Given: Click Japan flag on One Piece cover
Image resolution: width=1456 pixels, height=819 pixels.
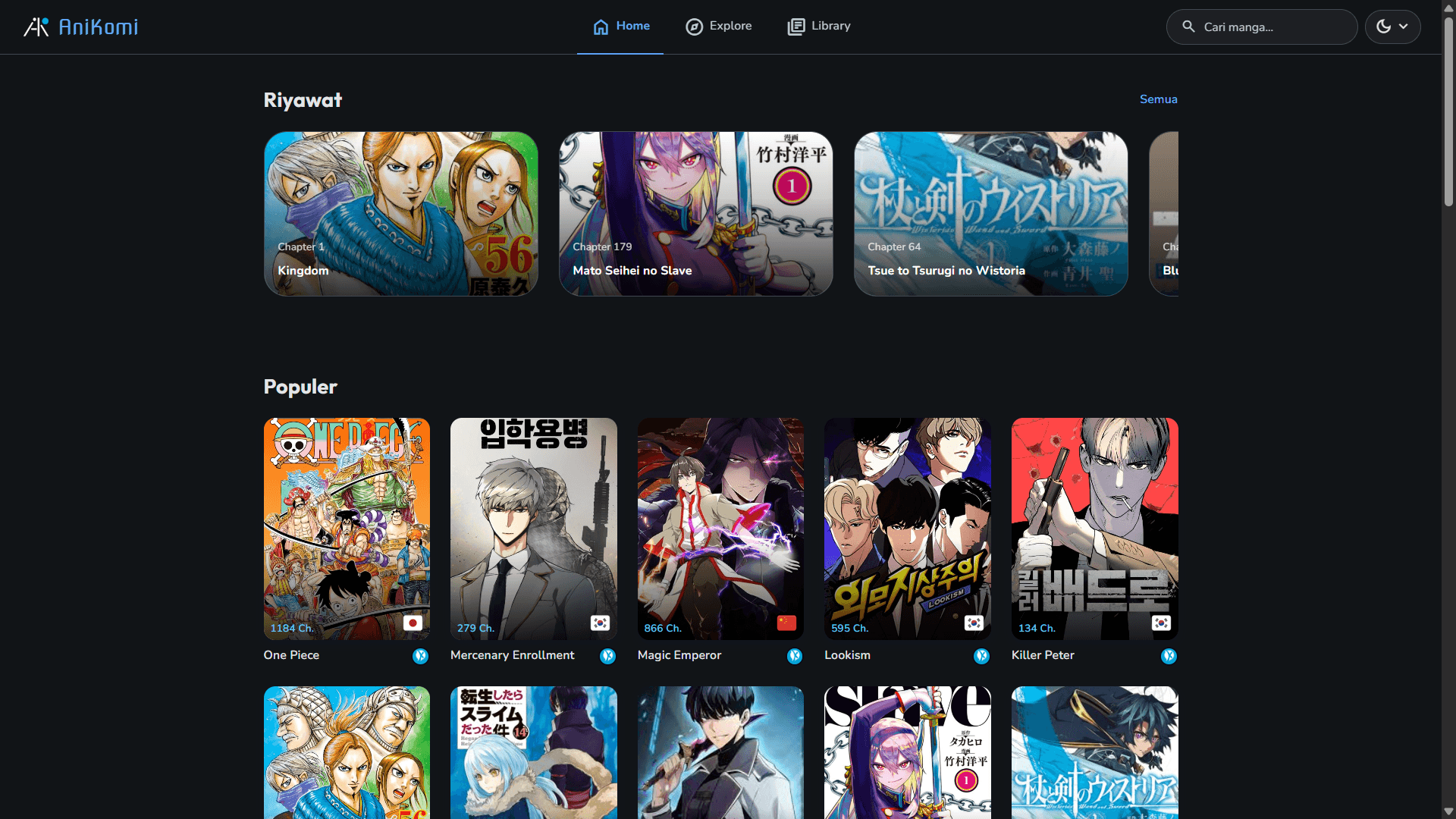Looking at the screenshot, I should pyautogui.click(x=413, y=623).
